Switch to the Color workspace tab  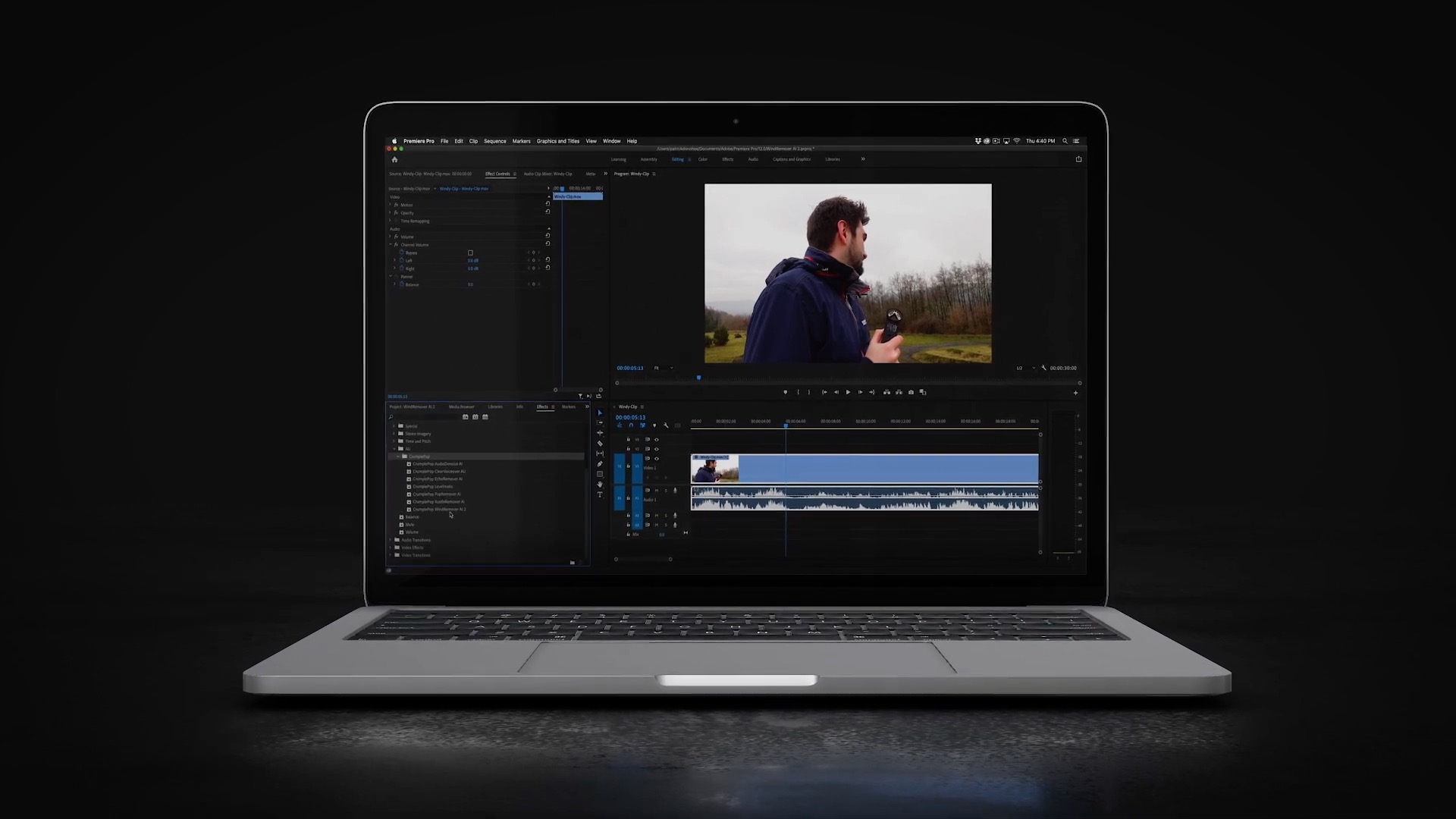point(702,159)
